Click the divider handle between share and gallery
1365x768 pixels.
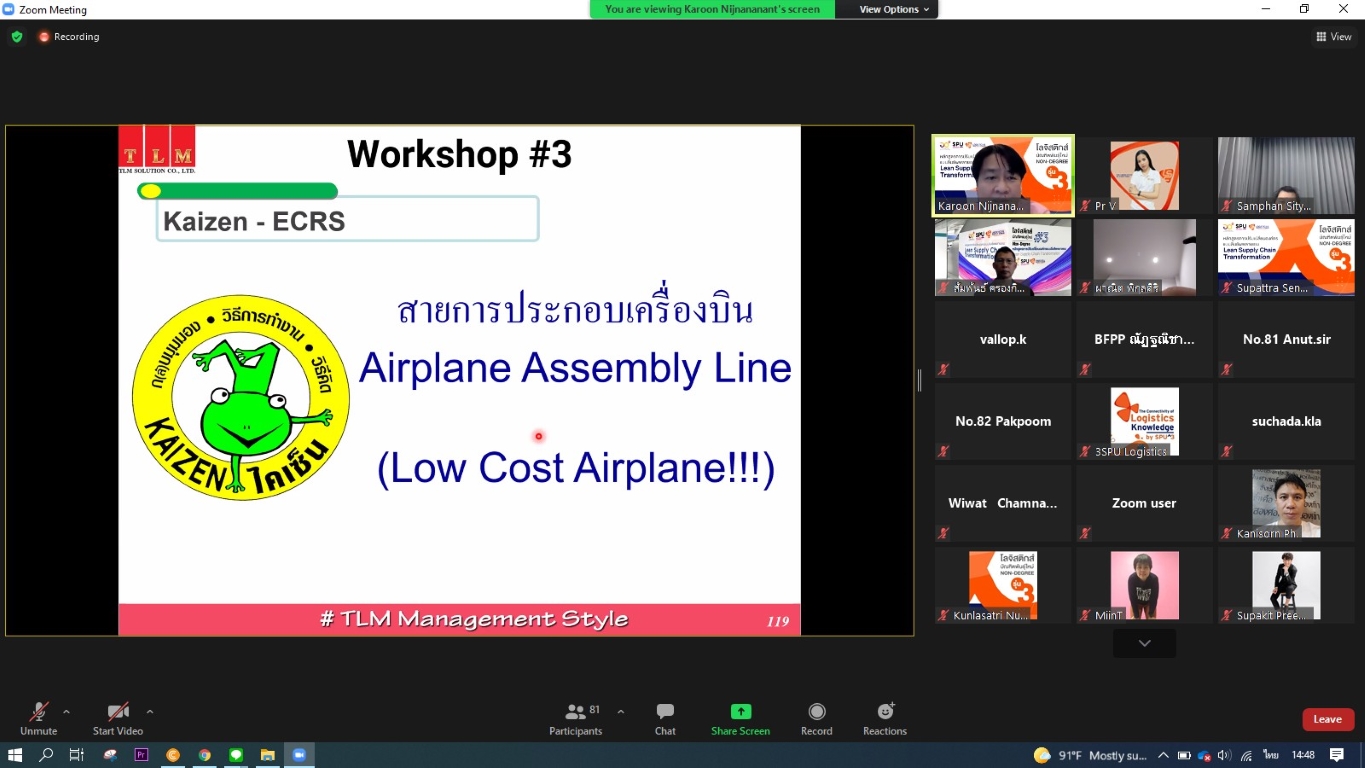(x=920, y=380)
